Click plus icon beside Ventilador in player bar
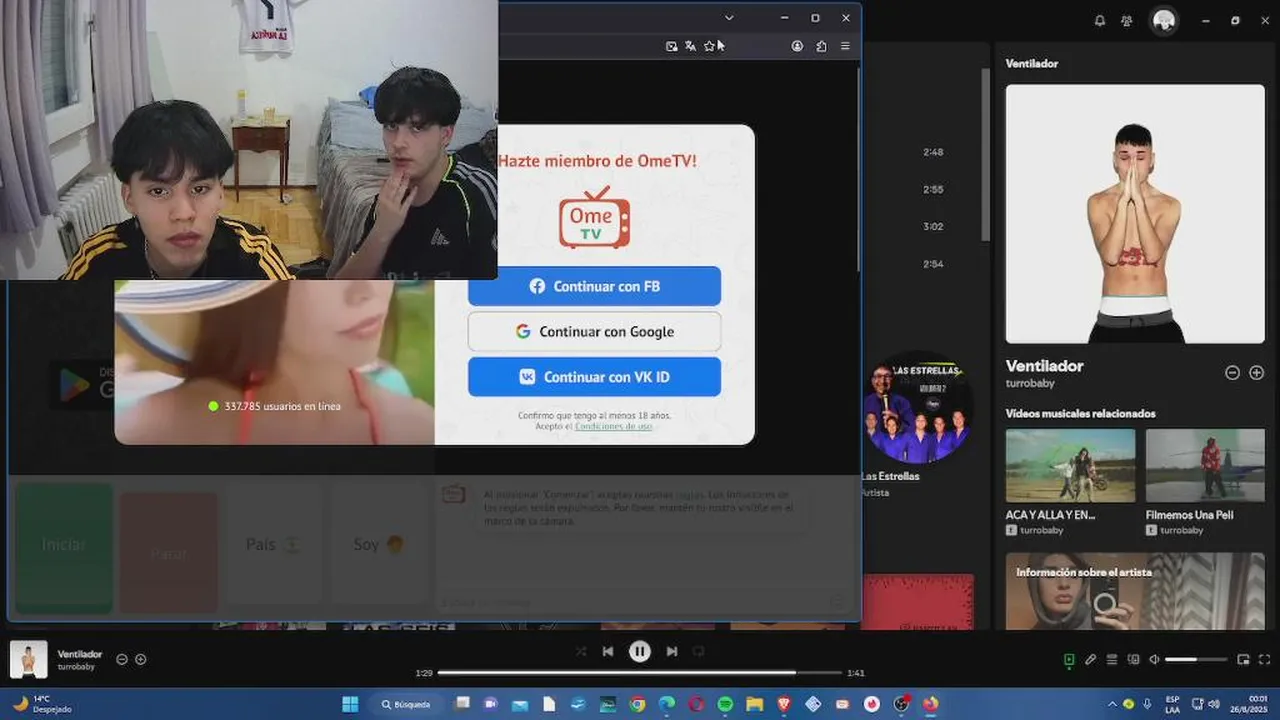The image size is (1280, 720). point(141,659)
